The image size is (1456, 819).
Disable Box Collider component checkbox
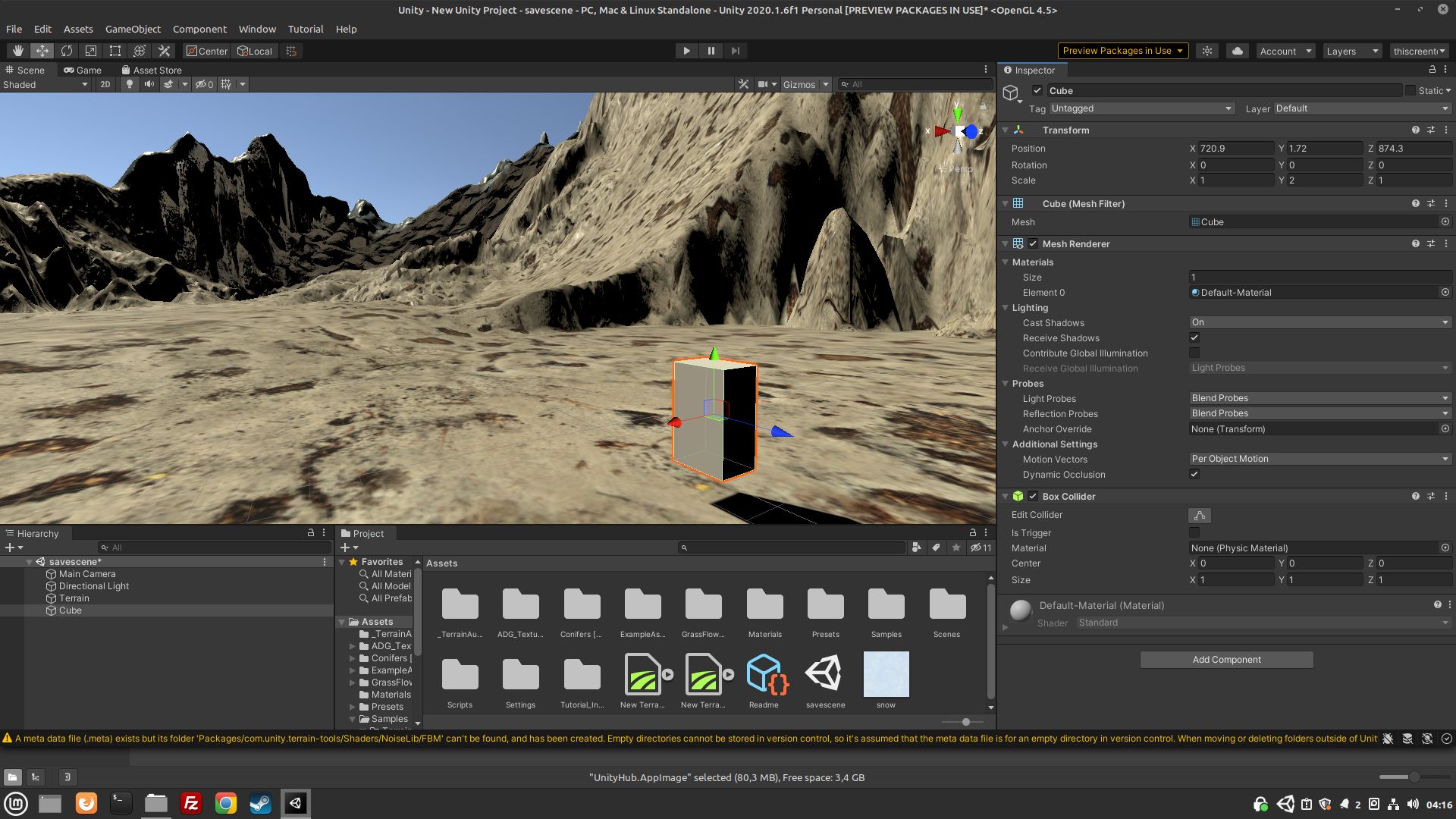(1033, 496)
